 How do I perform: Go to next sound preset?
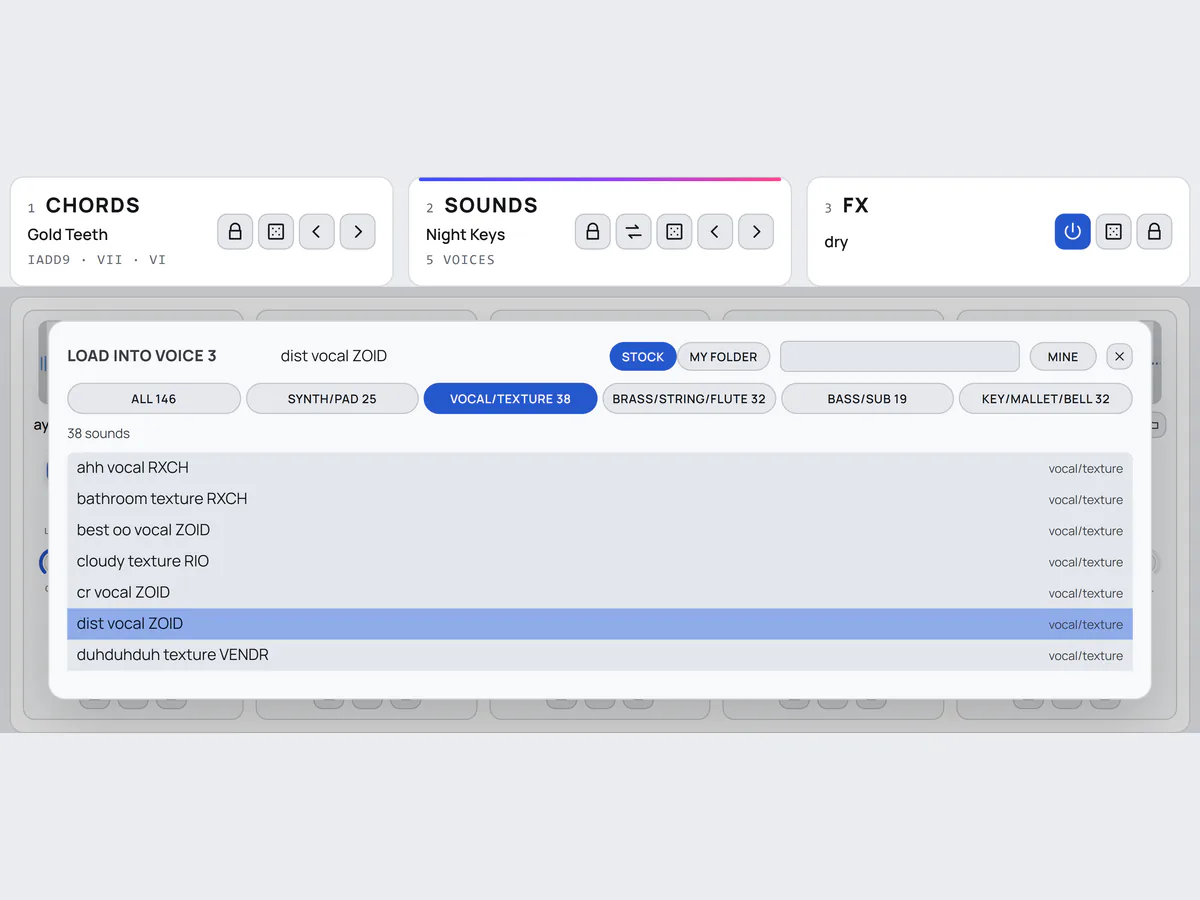coord(756,232)
